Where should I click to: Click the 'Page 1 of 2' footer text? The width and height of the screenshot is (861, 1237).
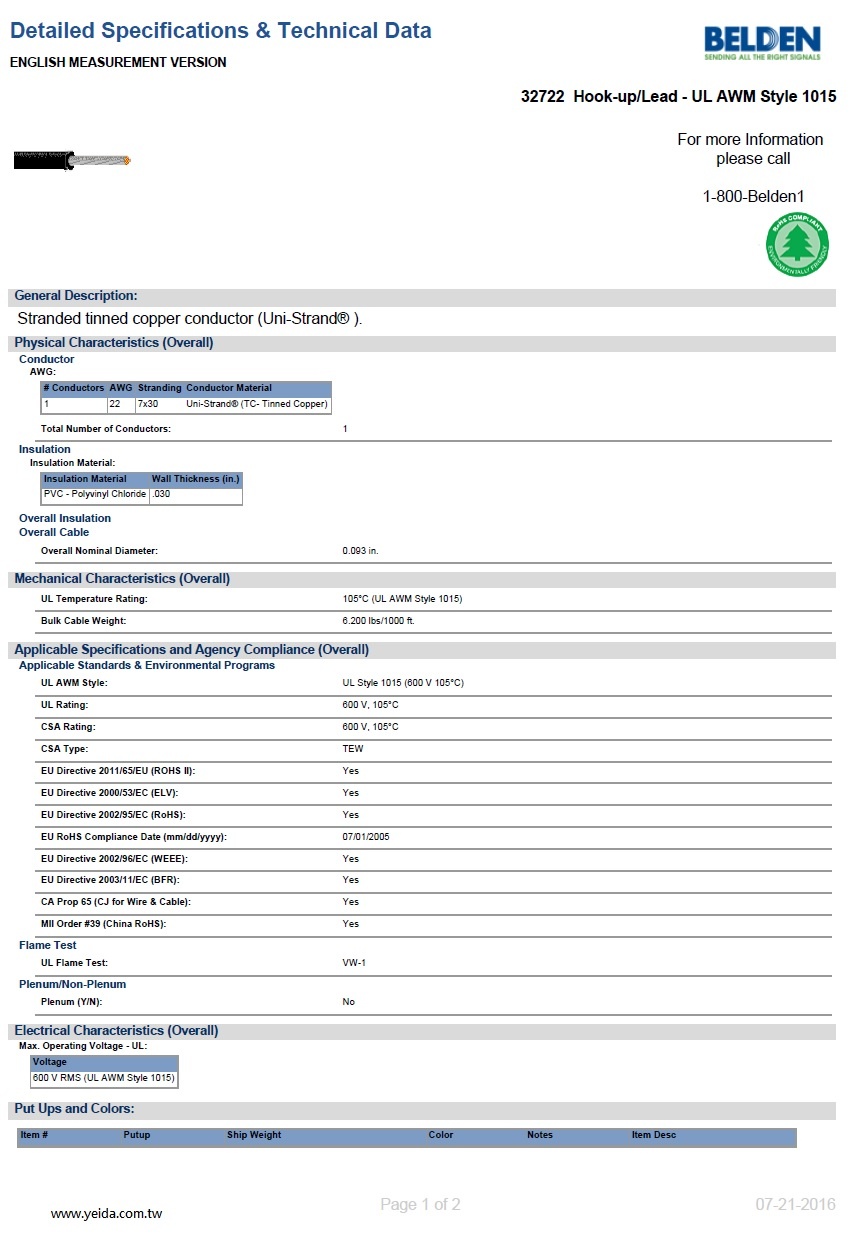point(420,1205)
